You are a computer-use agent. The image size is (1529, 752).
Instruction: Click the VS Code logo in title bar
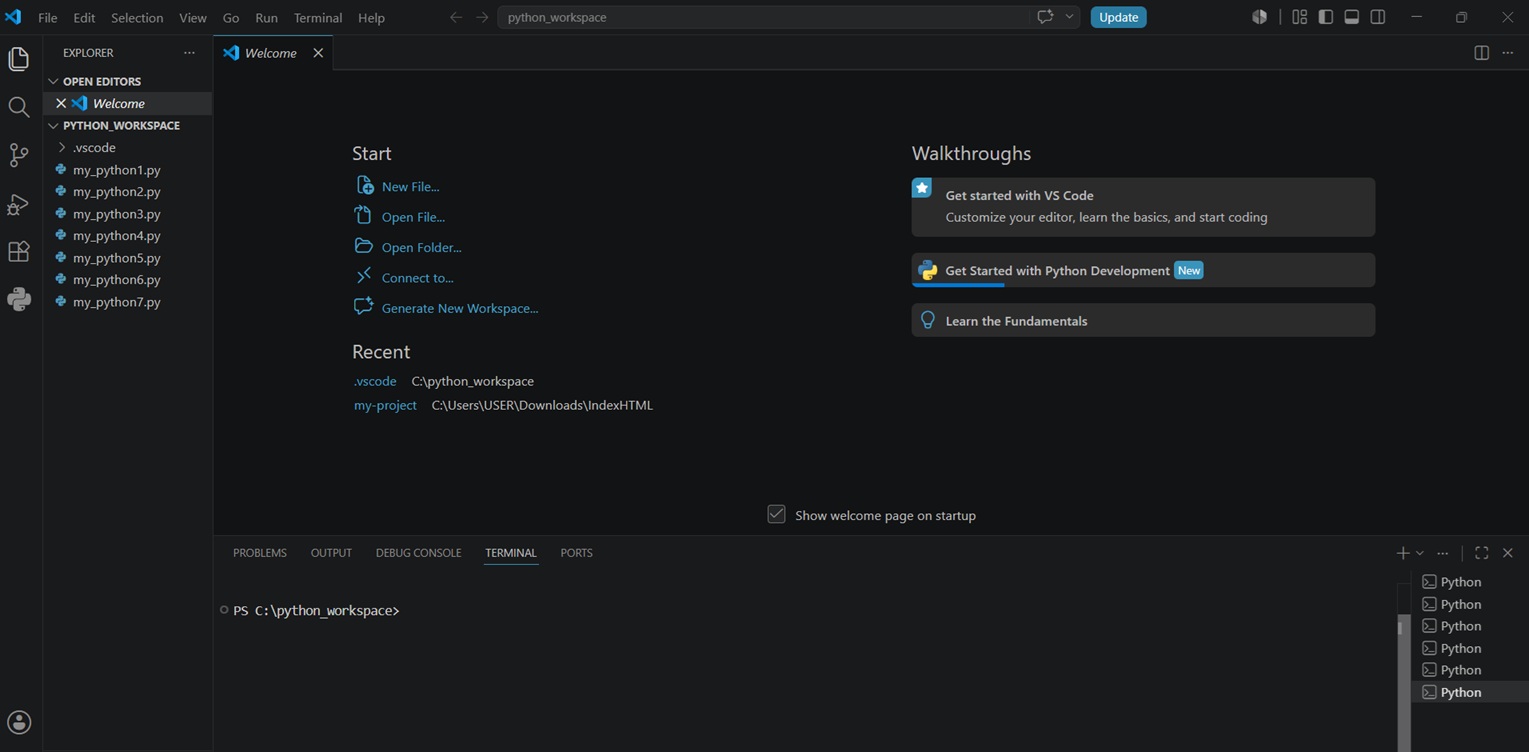[13, 17]
